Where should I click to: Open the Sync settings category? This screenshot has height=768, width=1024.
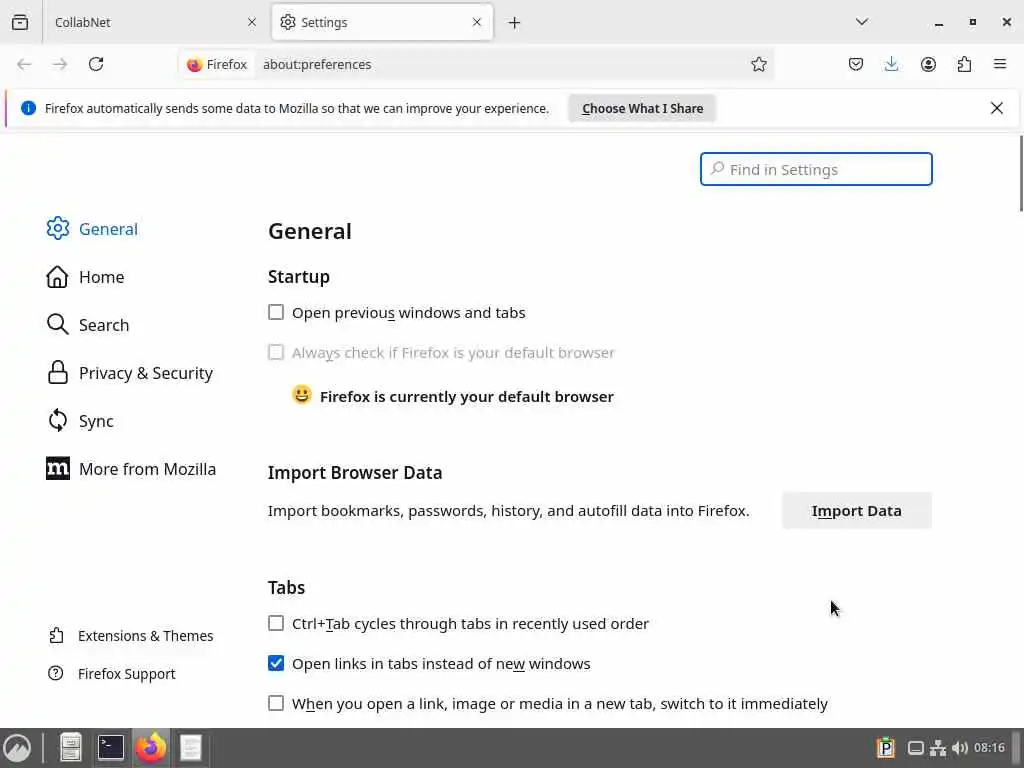point(80,421)
